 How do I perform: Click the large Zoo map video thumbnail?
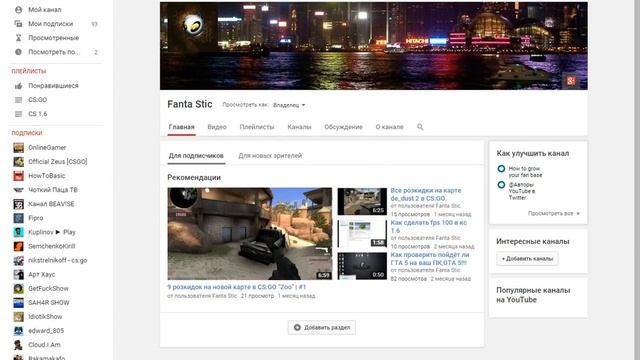pos(250,234)
